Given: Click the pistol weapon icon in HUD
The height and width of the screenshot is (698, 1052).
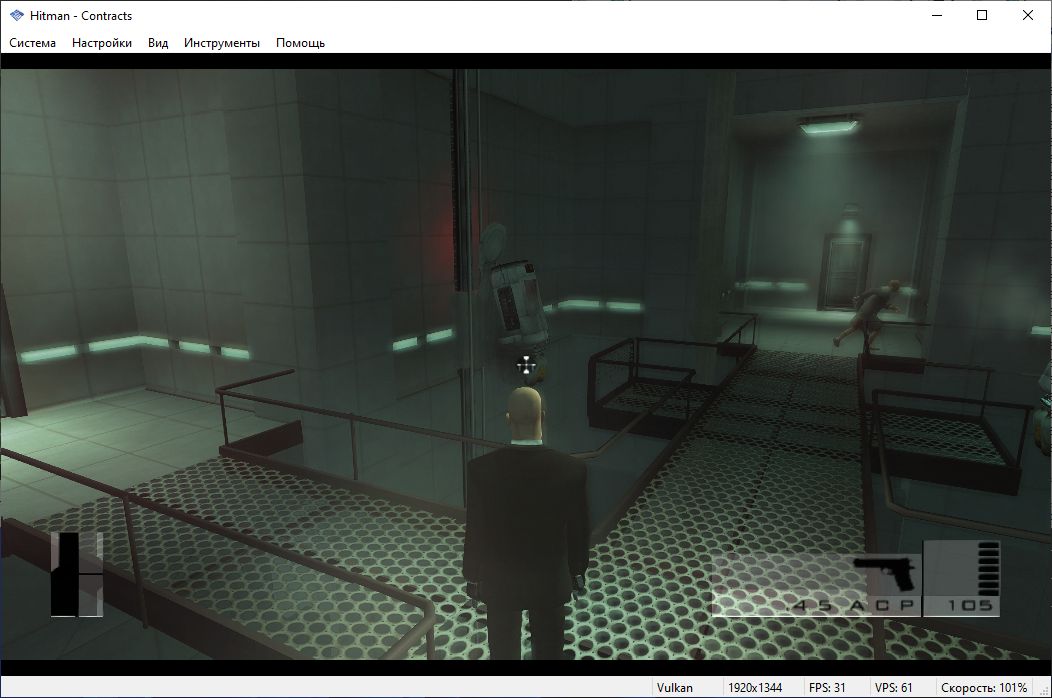Looking at the screenshot, I should pos(884,575).
